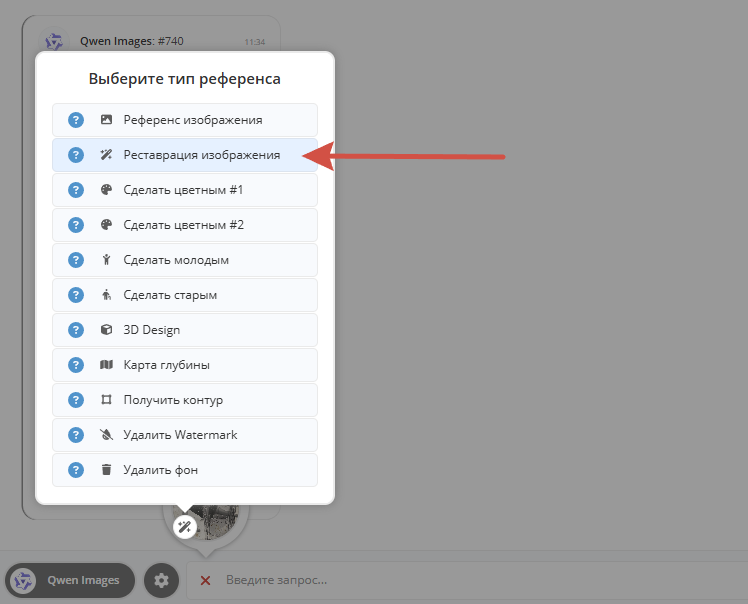Pick Сделать старым option
Screen dimensions: 748x604
tap(185, 295)
